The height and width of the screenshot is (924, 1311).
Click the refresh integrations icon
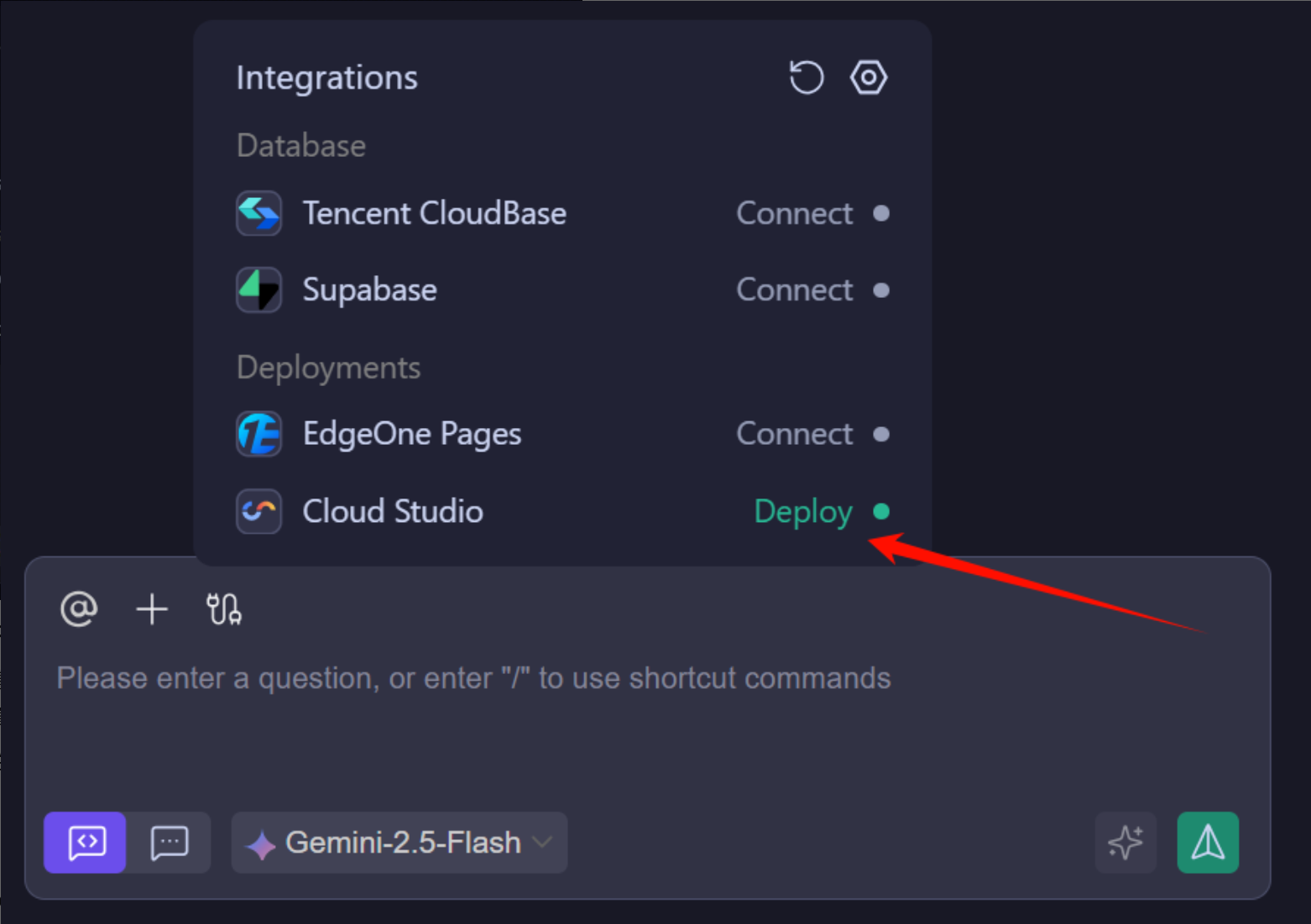[x=807, y=78]
